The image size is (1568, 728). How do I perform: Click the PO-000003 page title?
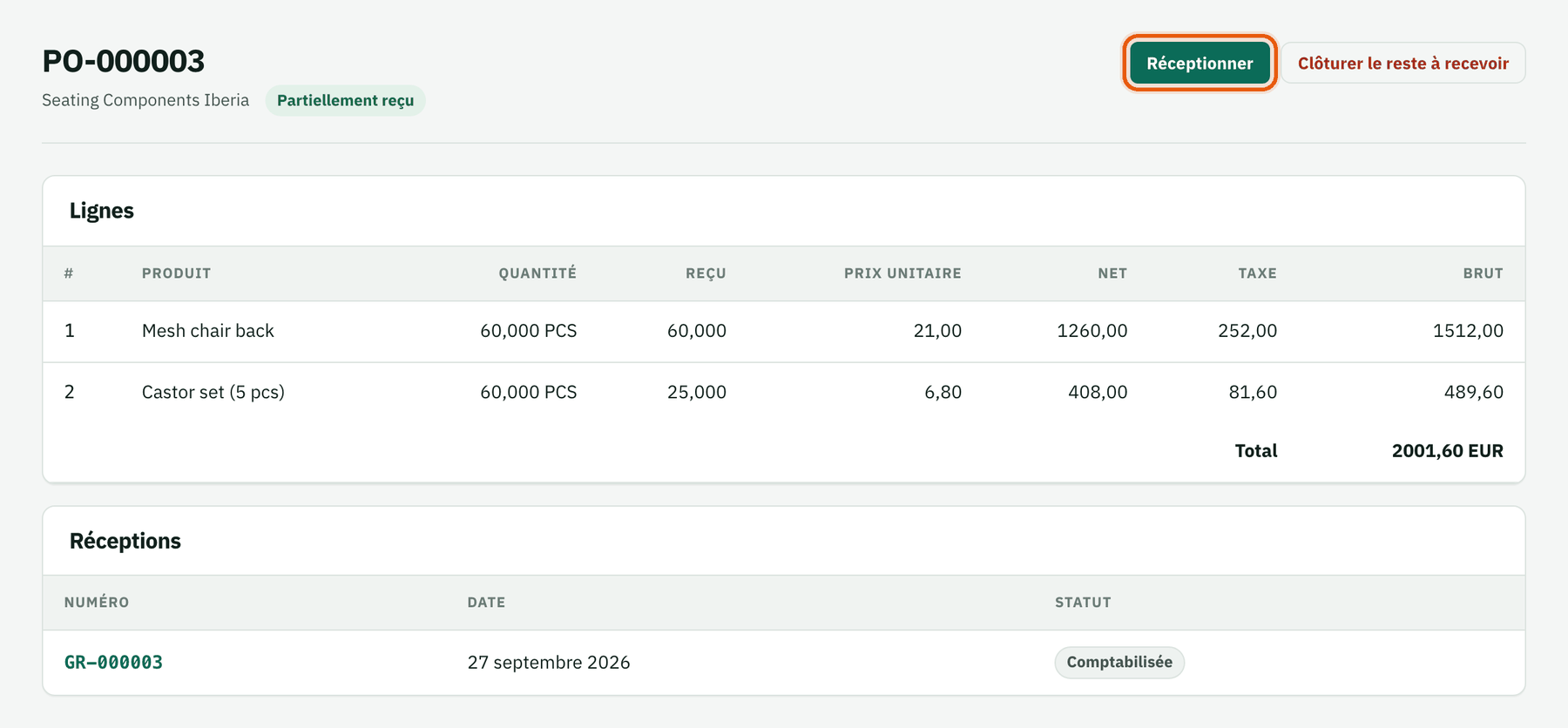(x=124, y=61)
